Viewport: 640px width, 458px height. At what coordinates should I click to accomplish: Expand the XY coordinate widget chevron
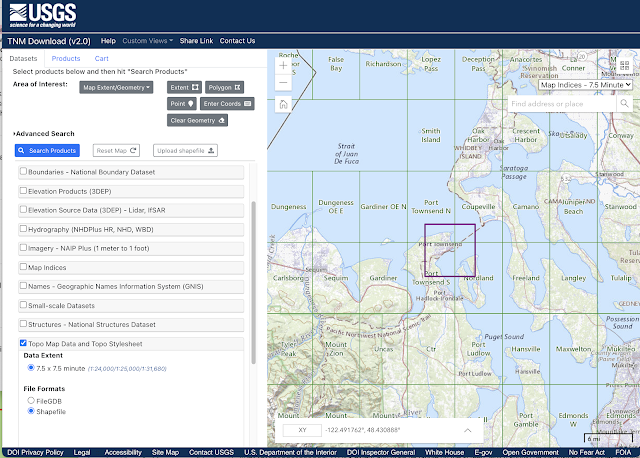click(468, 430)
